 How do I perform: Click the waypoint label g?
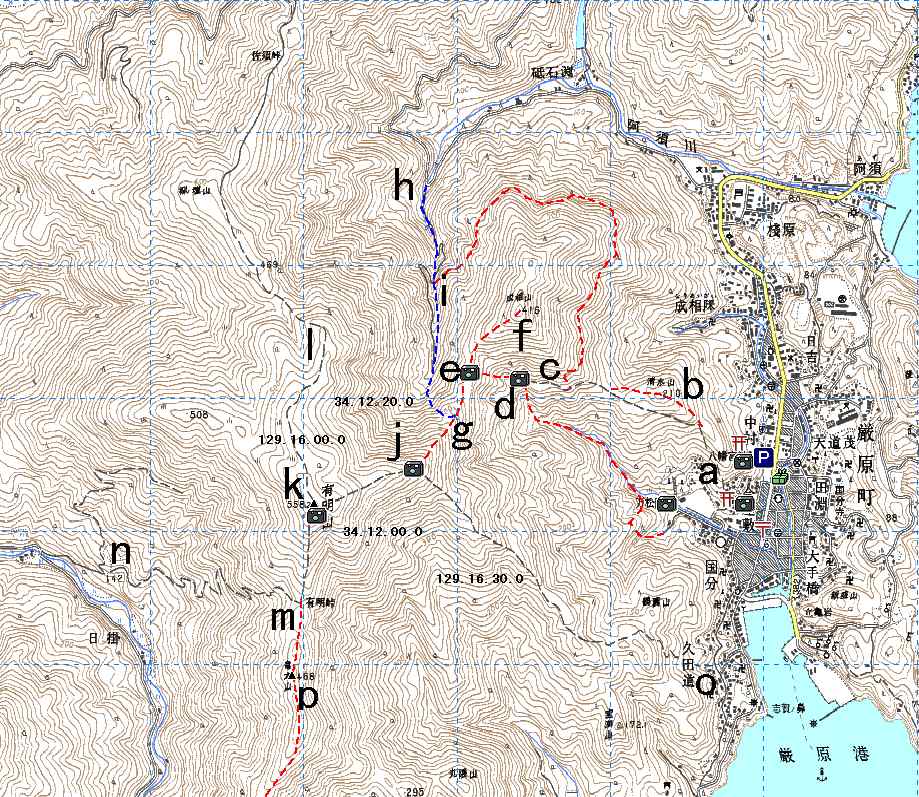click(462, 433)
